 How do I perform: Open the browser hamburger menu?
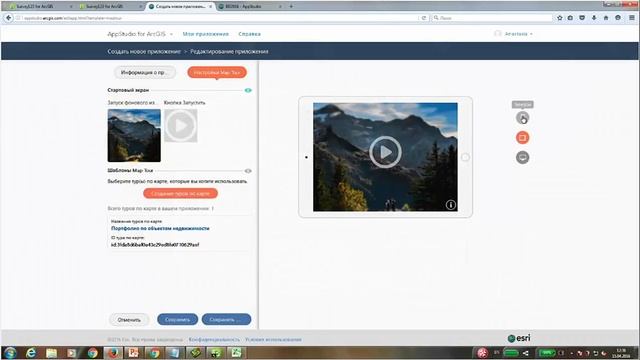[x=632, y=18]
